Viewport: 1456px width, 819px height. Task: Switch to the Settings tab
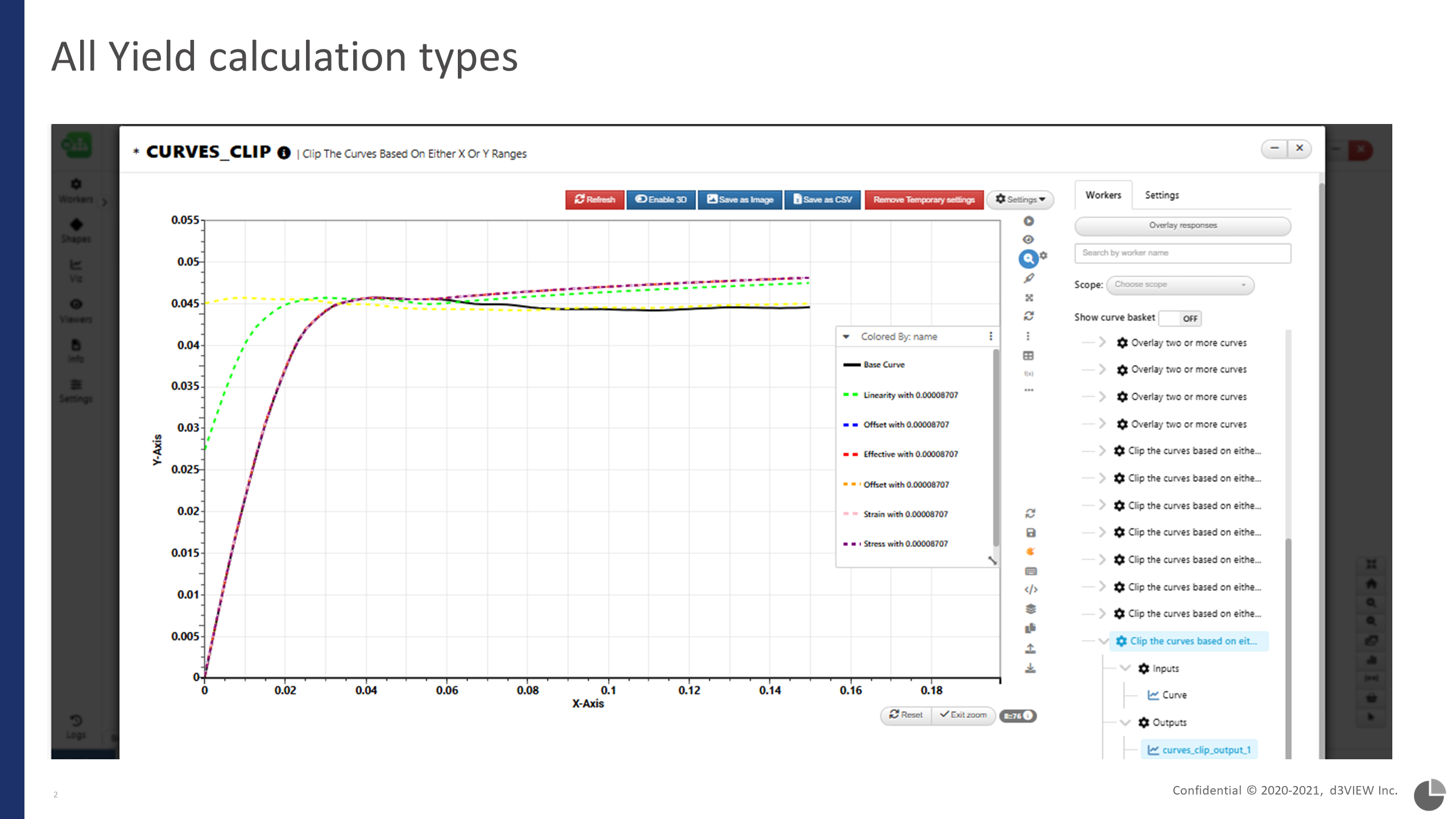coord(1161,195)
